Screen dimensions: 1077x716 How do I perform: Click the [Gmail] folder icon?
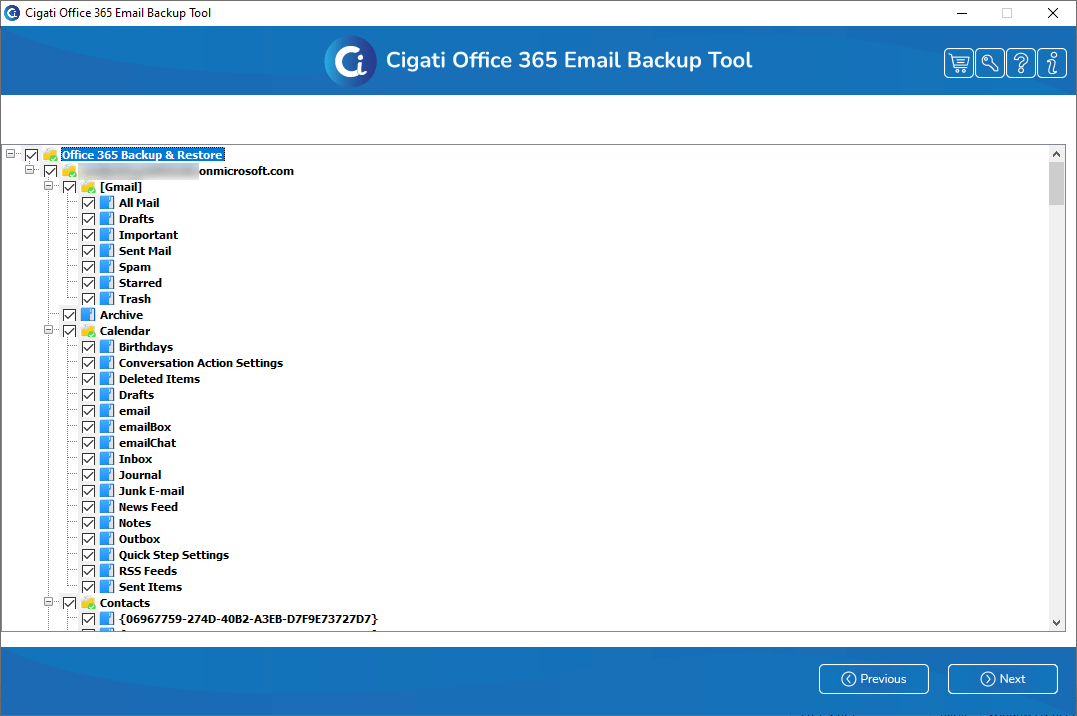pyautogui.click(x=88, y=187)
